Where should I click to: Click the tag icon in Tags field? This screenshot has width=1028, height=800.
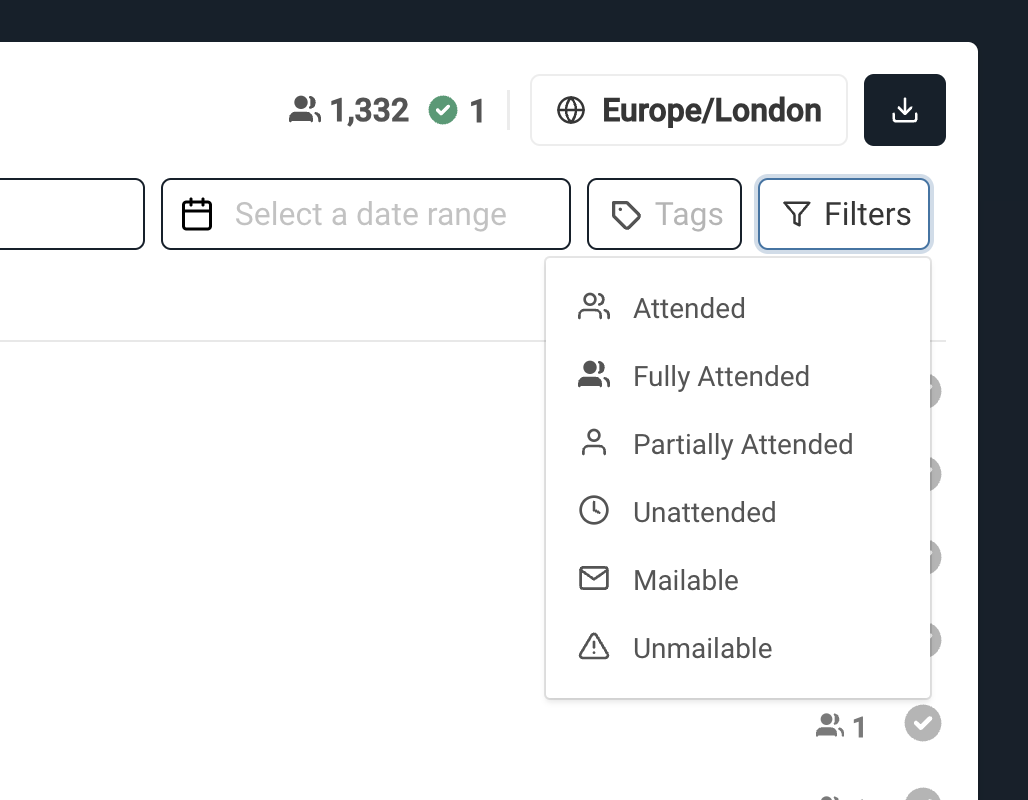(626, 214)
